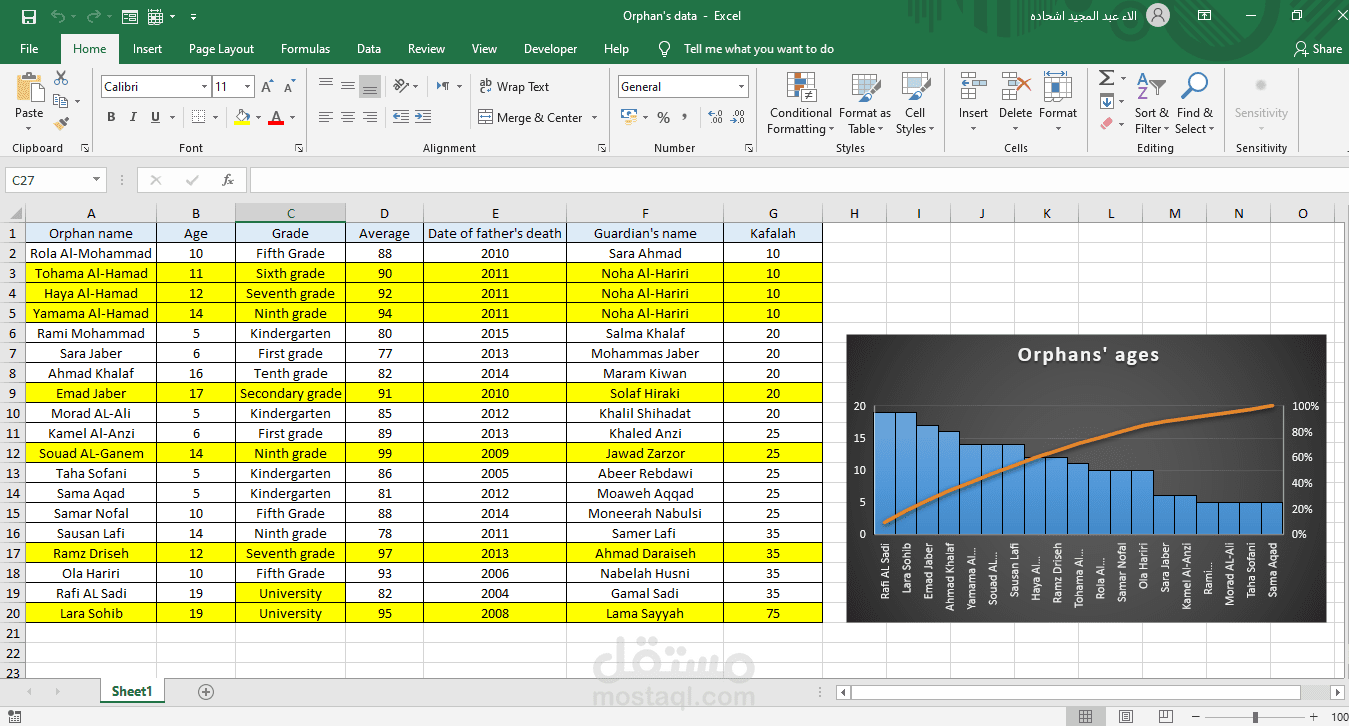Decrease font size with small A icon
Viewport: 1349px width, 726px height.
[290, 87]
